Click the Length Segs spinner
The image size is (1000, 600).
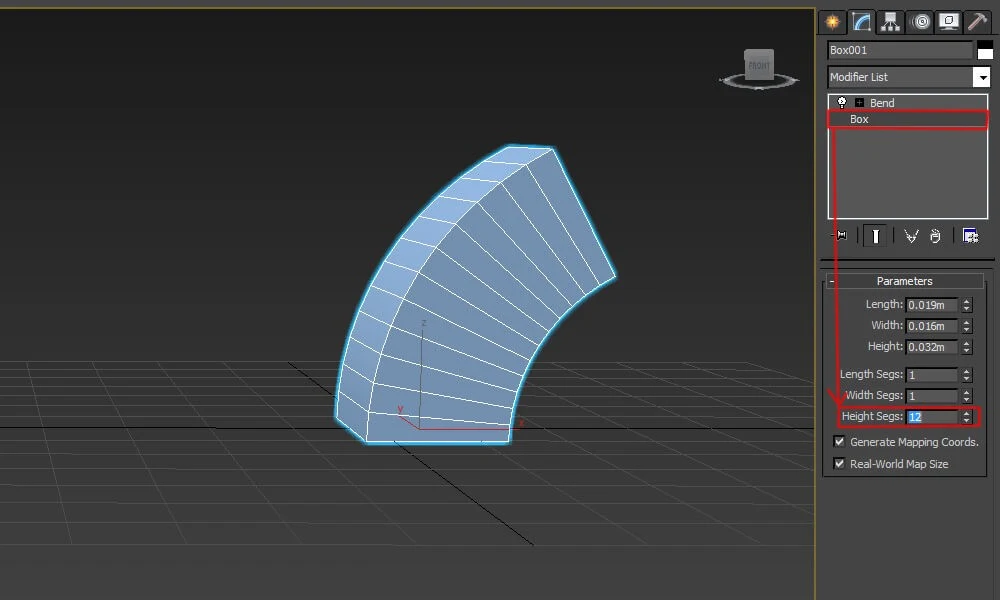click(x=967, y=375)
